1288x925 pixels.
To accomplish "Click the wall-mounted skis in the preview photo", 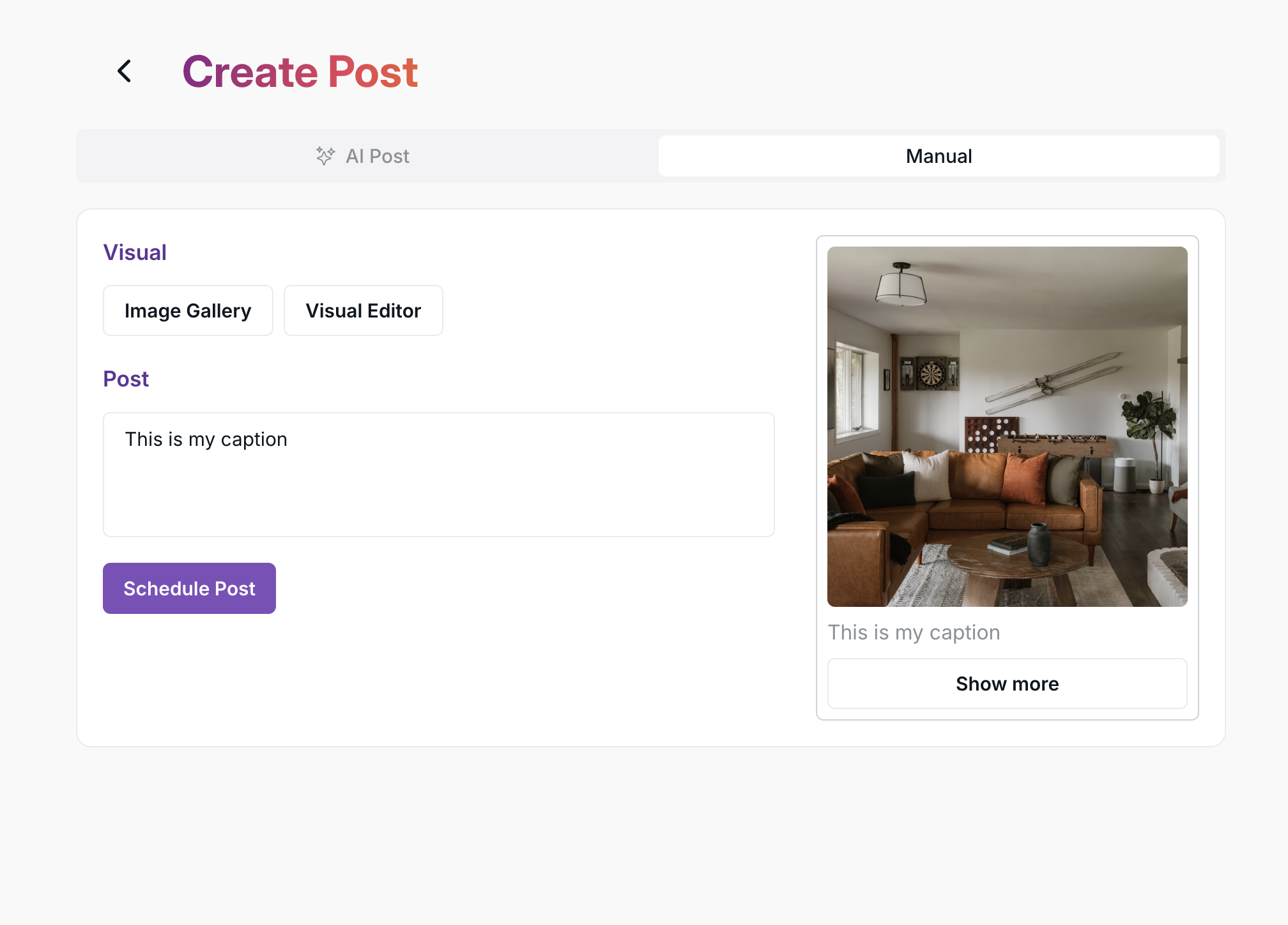I will (1053, 383).
